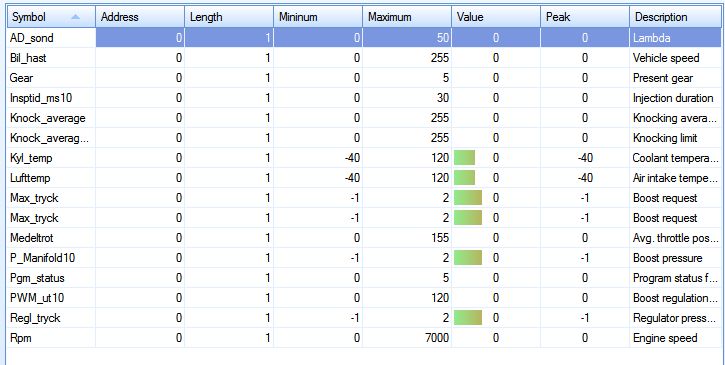
Task: Select the AD_sond row
Action: coord(364,38)
